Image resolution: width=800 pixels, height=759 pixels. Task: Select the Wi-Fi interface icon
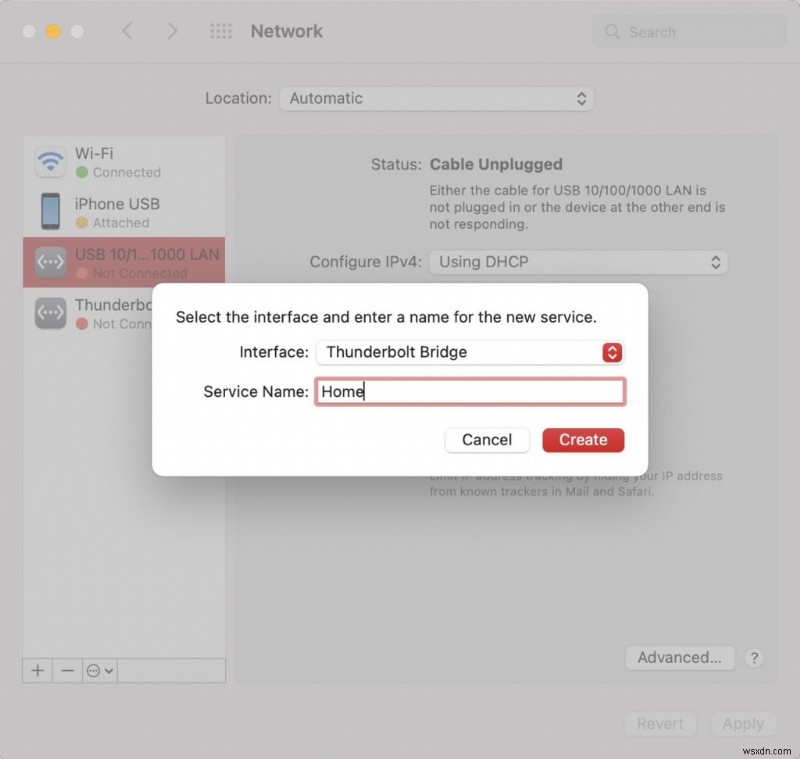point(50,161)
